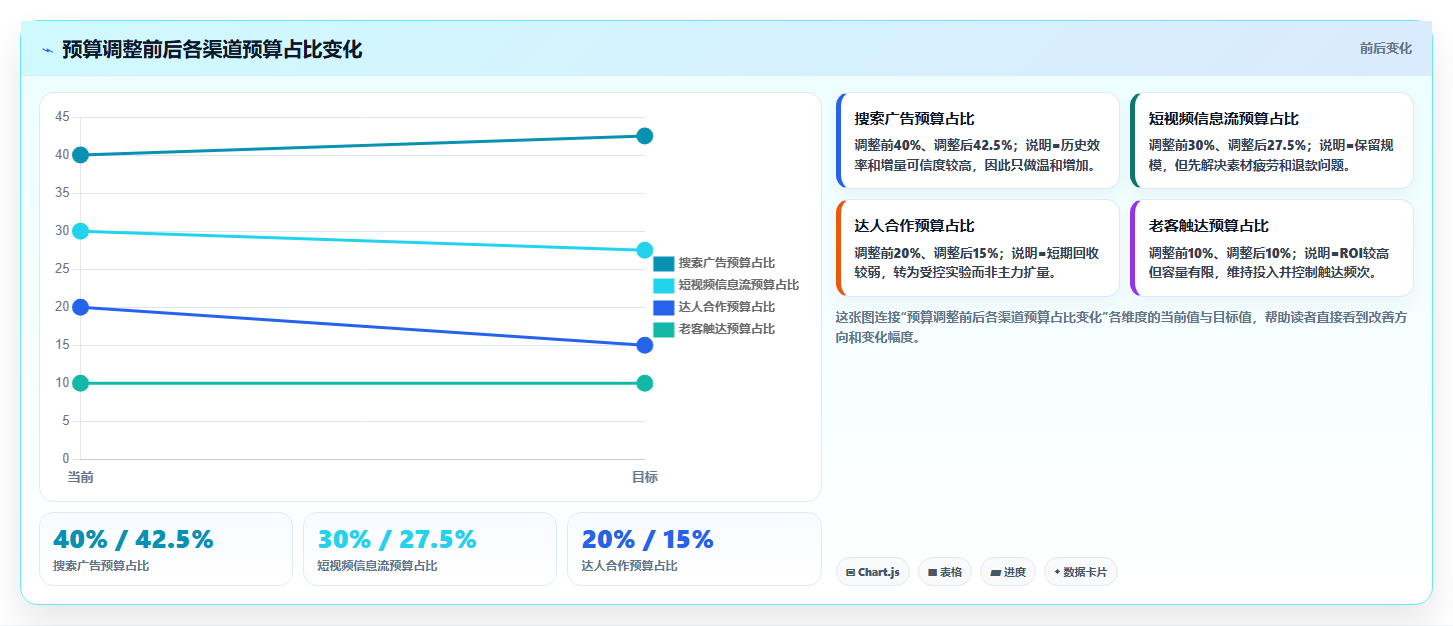Select the 10 point on the 当前 axis
Screen dimensions: 1453x626
[x=81, y=383]
